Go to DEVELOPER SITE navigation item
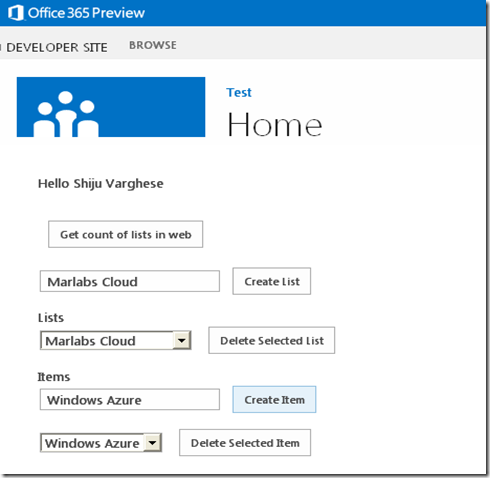The image size is (490, 478). pyautogui.click(x=57, y=48)
